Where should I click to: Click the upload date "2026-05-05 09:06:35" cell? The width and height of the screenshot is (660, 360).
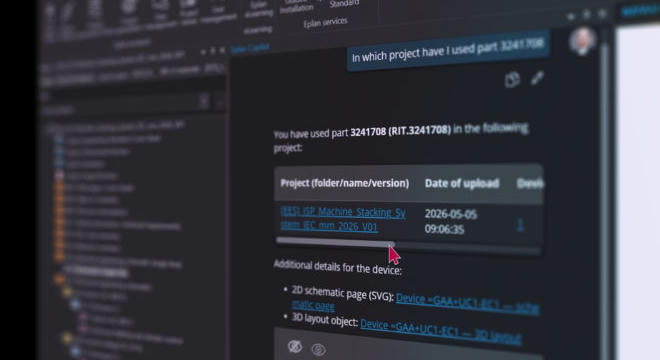pyautogui.click(x=451, y=221)
